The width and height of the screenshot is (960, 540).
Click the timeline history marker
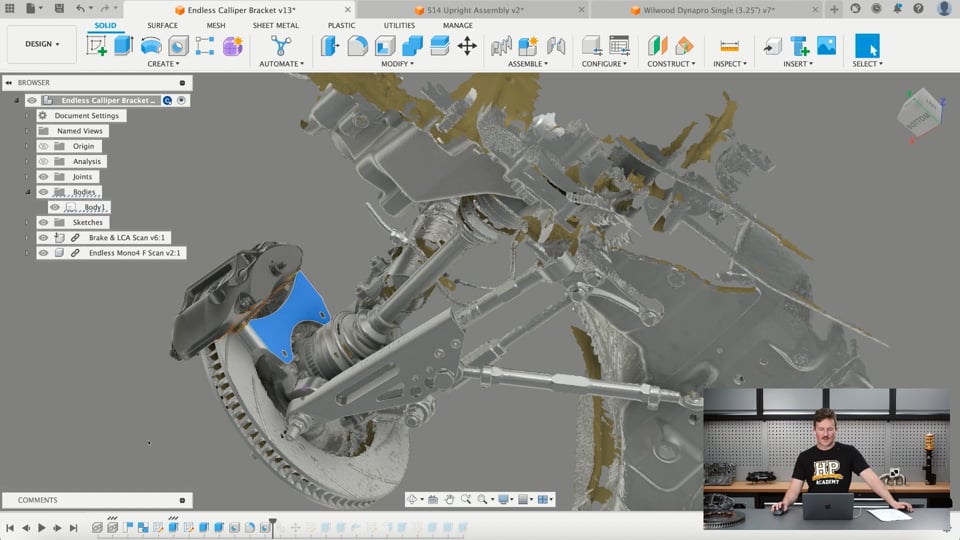click(273, 527)
